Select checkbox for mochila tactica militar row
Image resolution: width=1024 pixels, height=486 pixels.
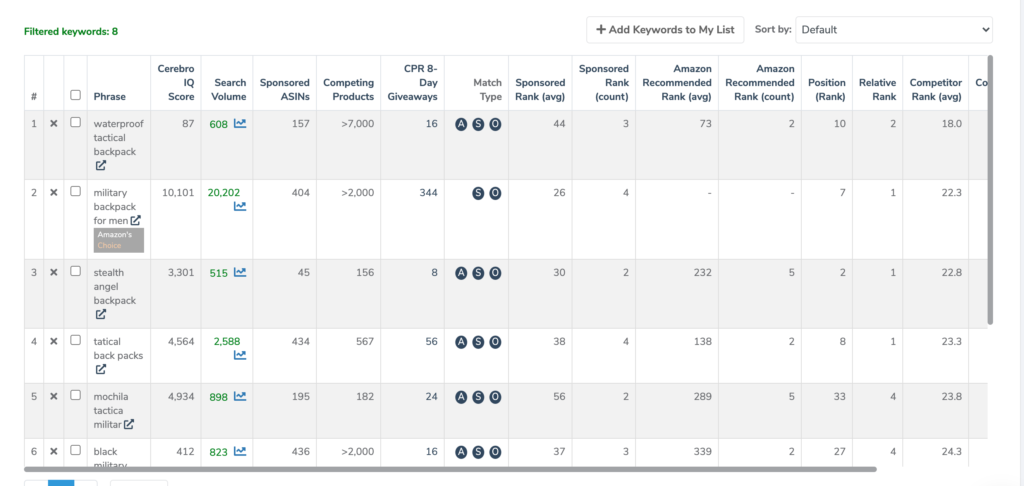click(75, 396)
